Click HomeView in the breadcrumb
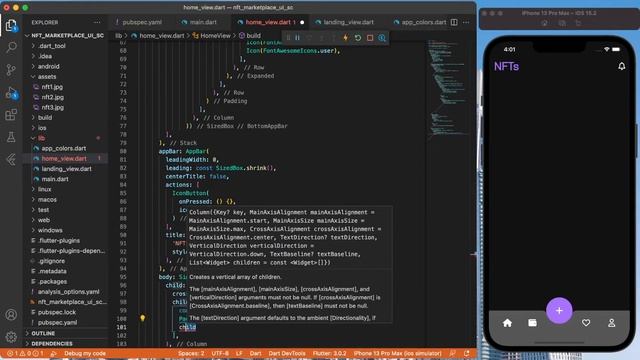 pyautogui.click(x=216, y=36)
